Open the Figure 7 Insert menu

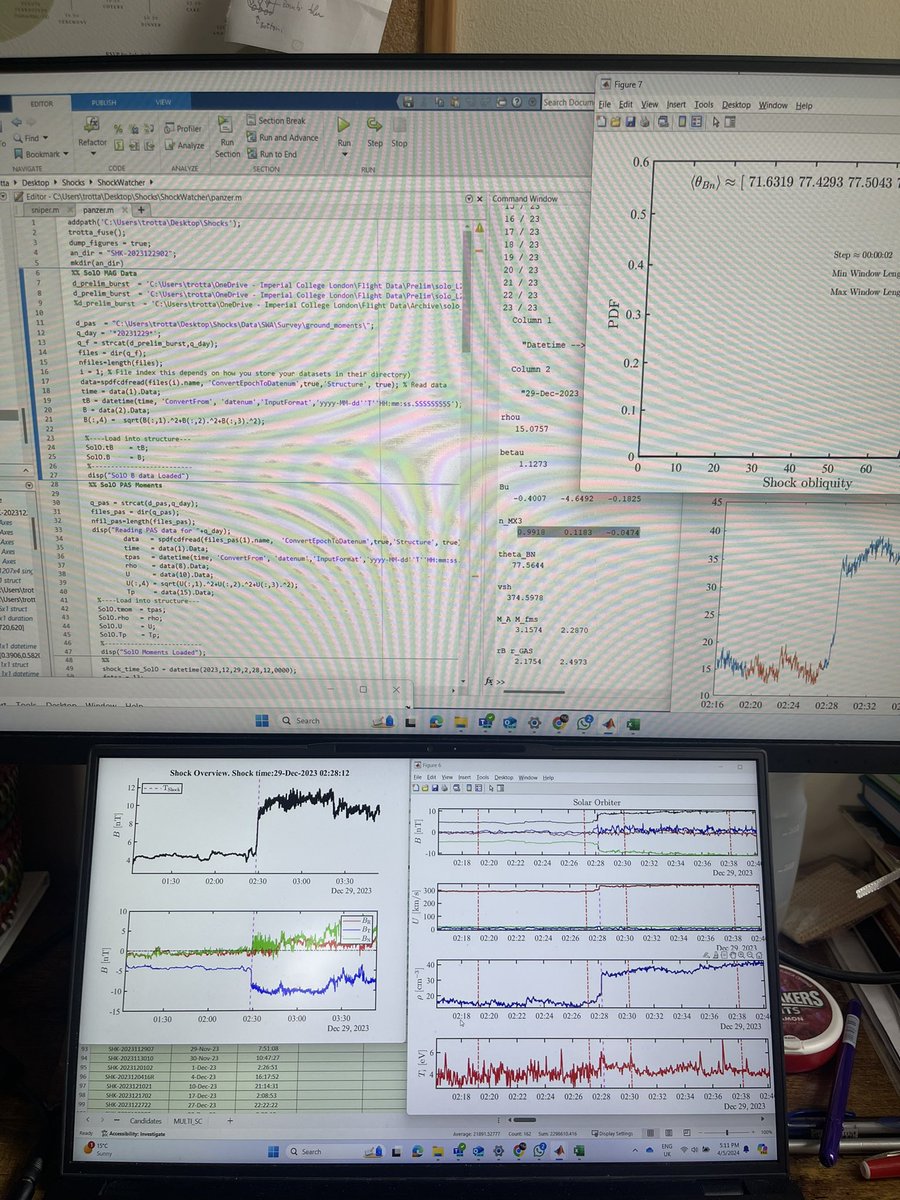pos(676,104)
